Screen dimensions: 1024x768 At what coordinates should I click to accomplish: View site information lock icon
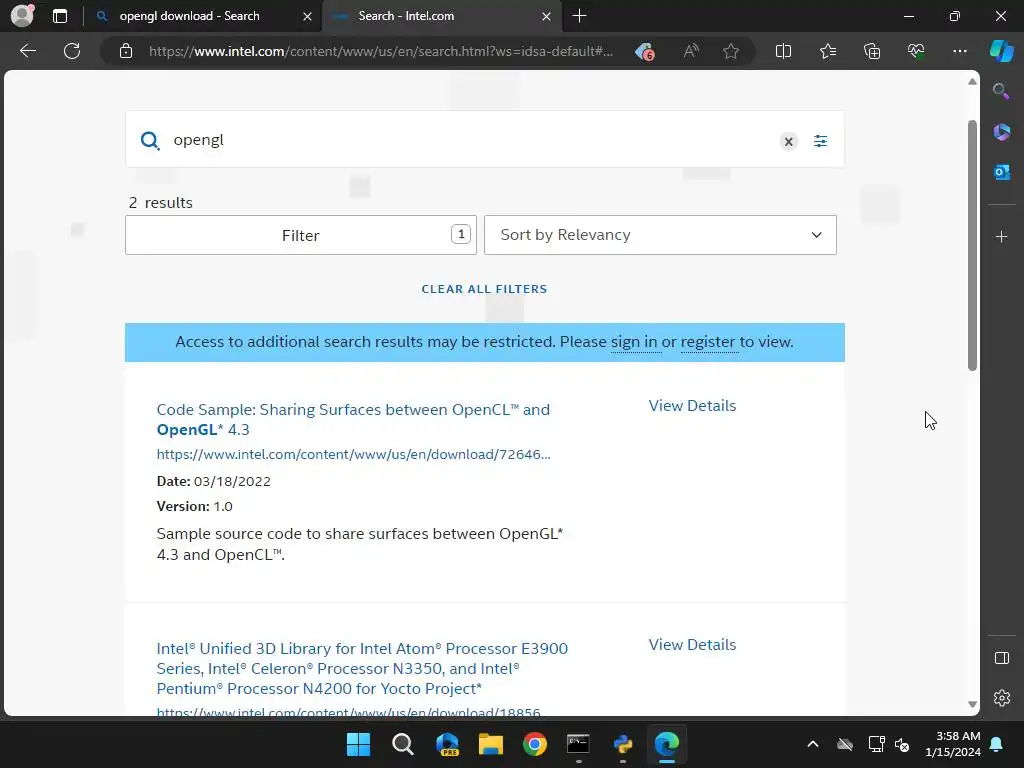(x=126, y=51)
